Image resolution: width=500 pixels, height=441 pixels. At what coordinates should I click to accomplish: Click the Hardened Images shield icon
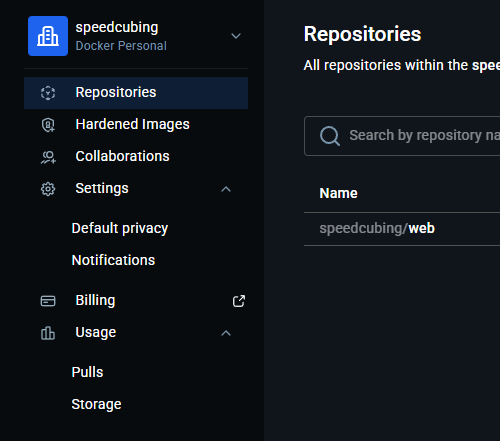(48, 125)
